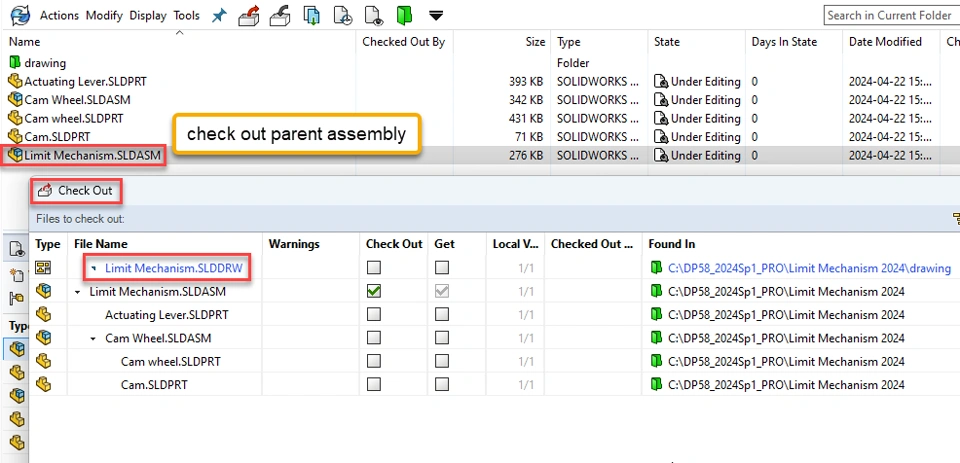960x463 pixels.
Task: Select Actuating Lever.SLDPRT file name in dialog
Action: tap(167, 315)
